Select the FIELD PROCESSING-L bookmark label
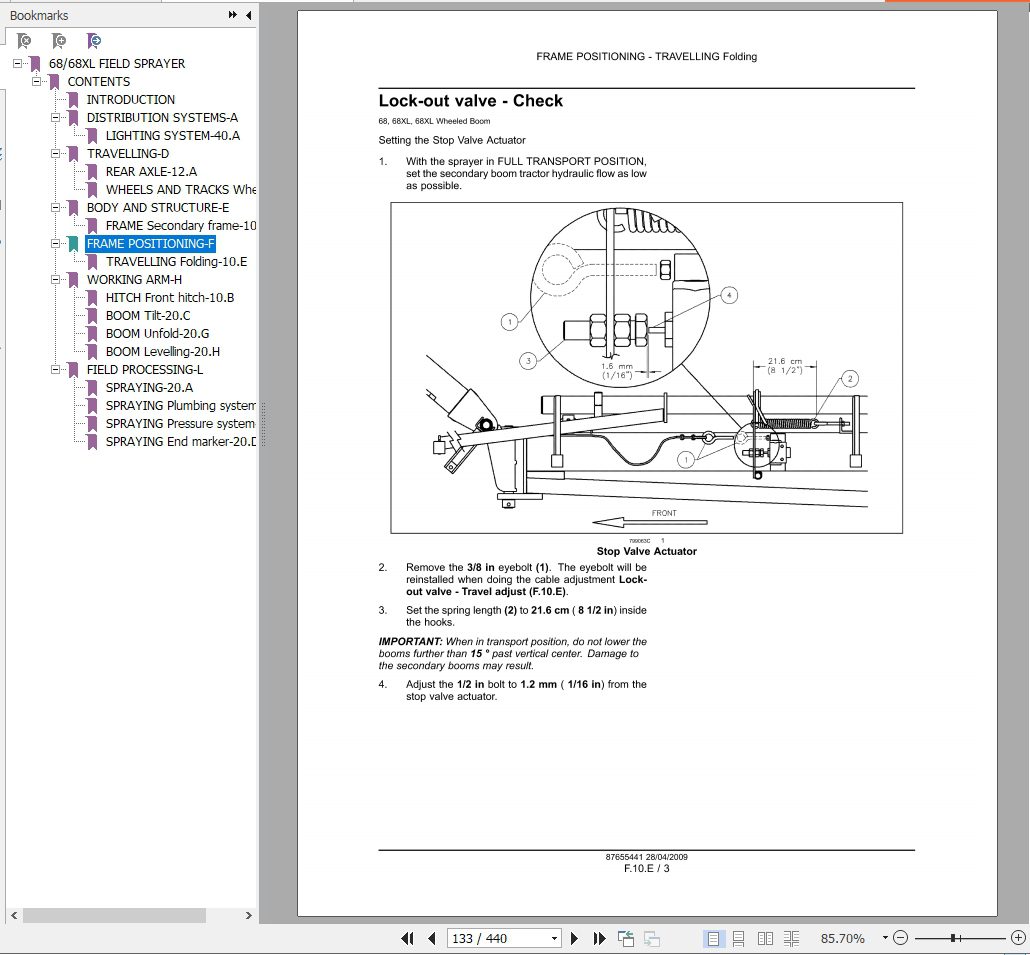This screenshot has width=1030, height=955. tap(145, 370)
